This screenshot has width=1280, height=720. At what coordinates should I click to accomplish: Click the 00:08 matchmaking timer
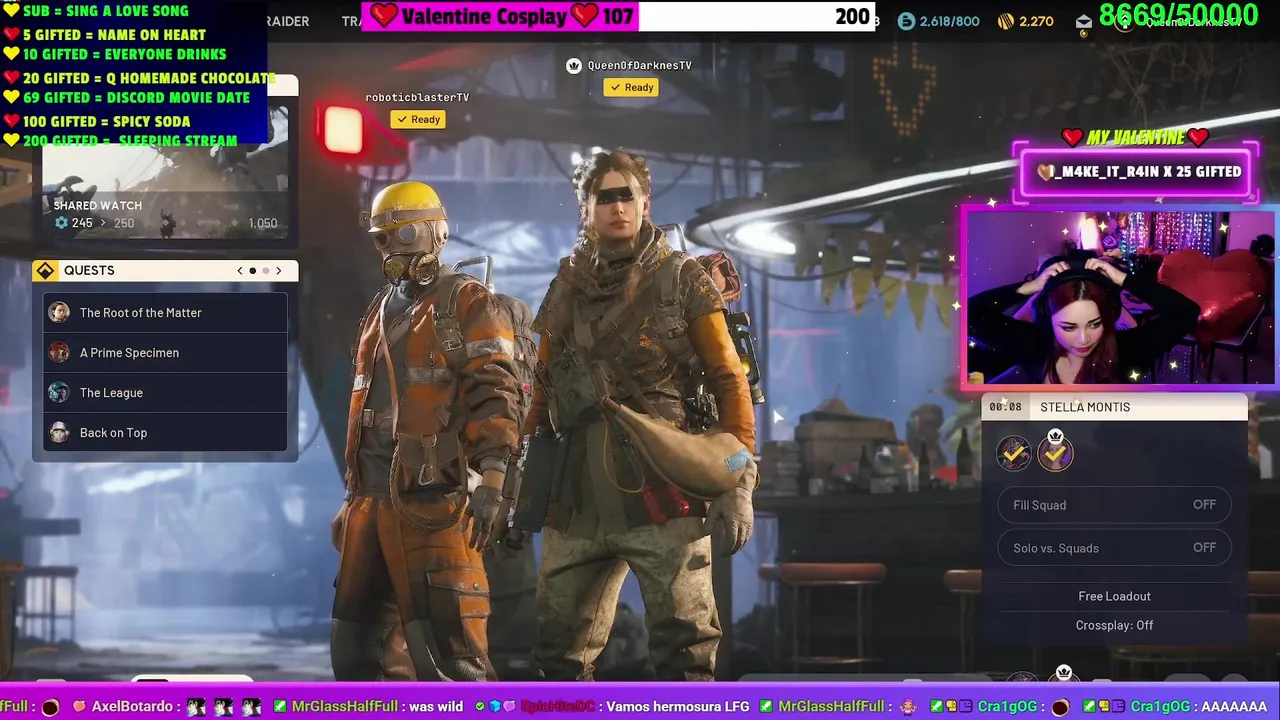[x=1005, y=407]
